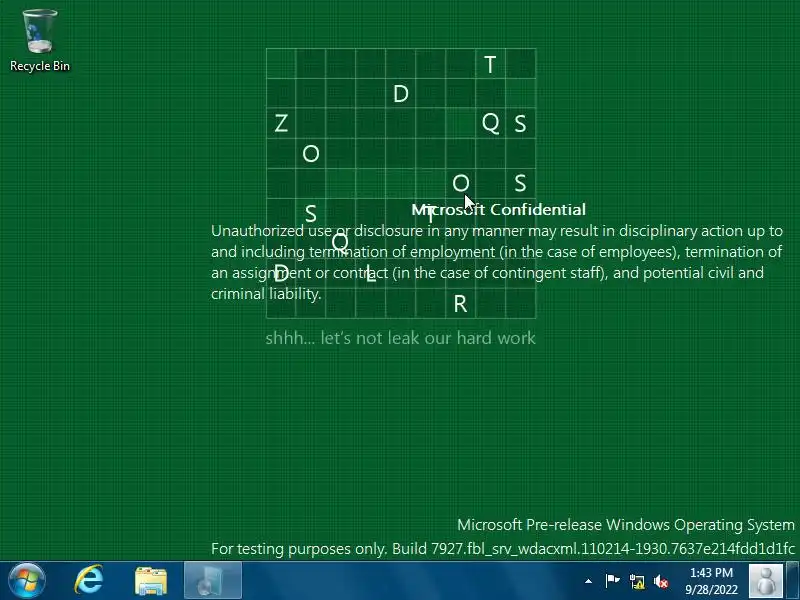
Task: Launch Internet Explorer from the taskbar
Action: (89, 581)
